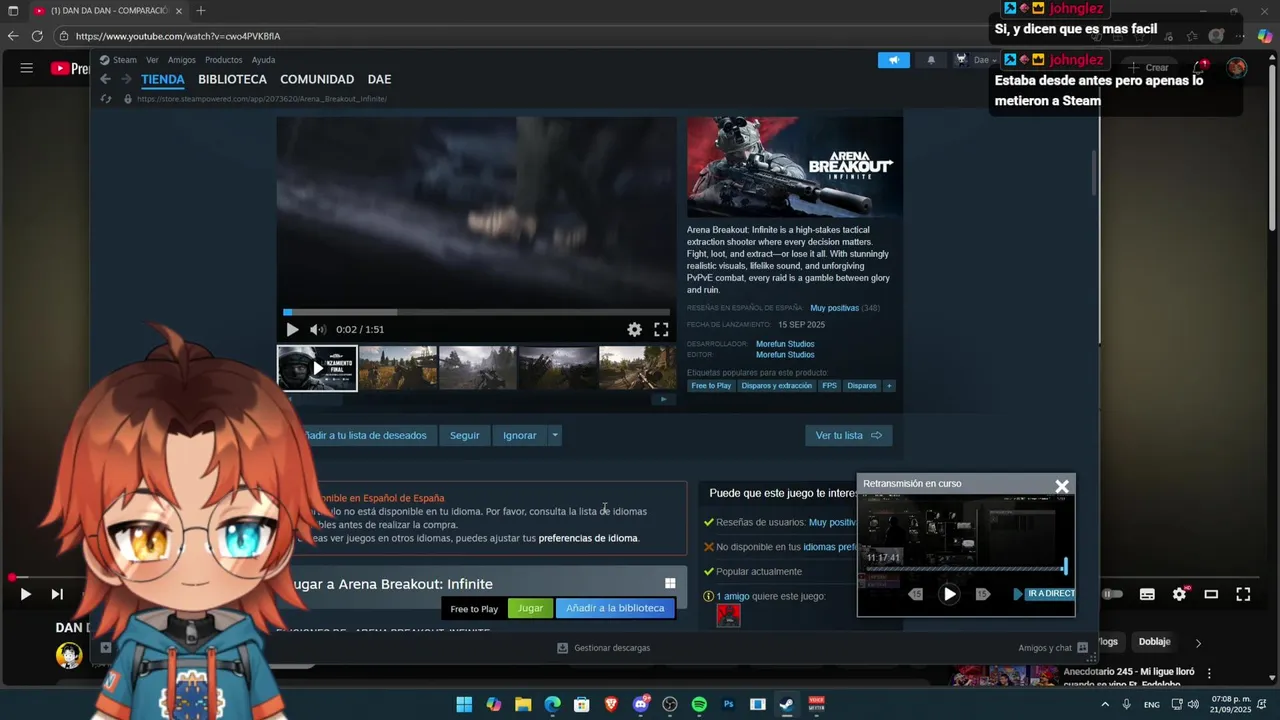1280x720 pixels.
Task: Go forward in Steam store navigation
Action: coord(126,79)
